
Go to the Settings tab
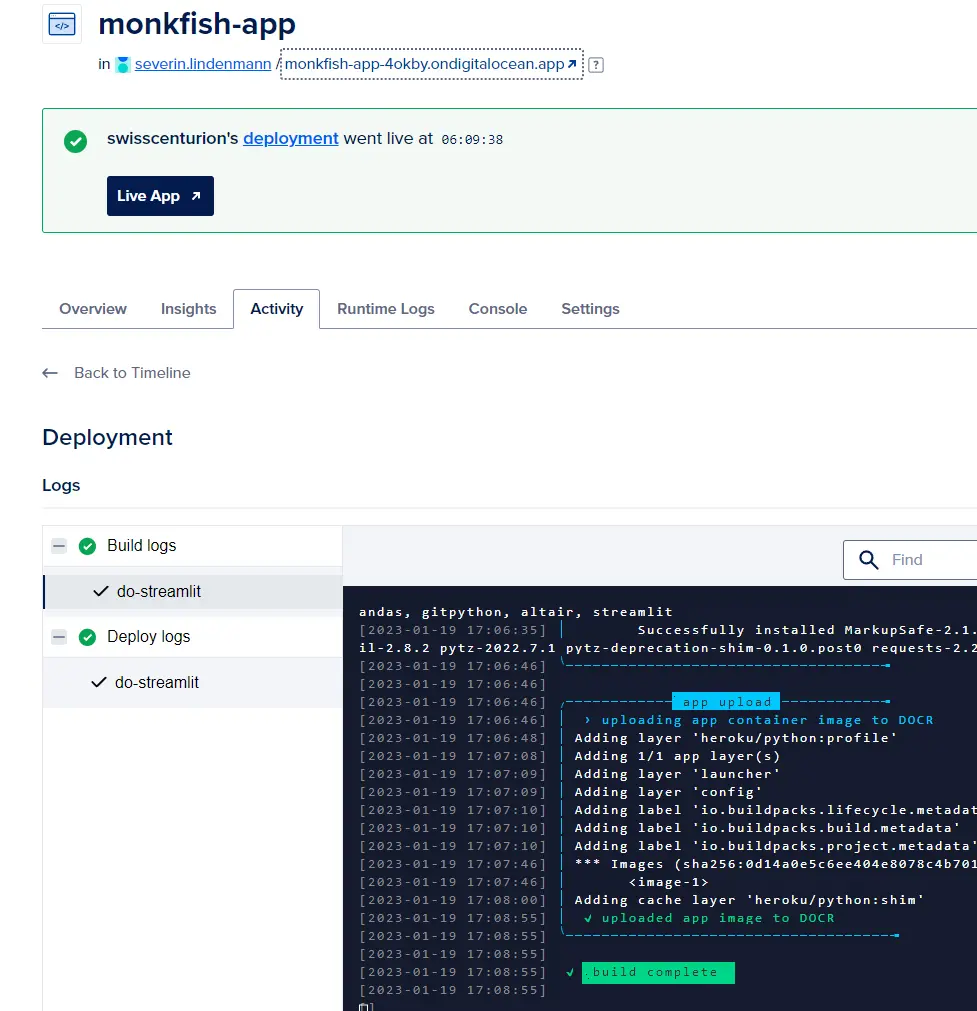(x=590, y=309)
